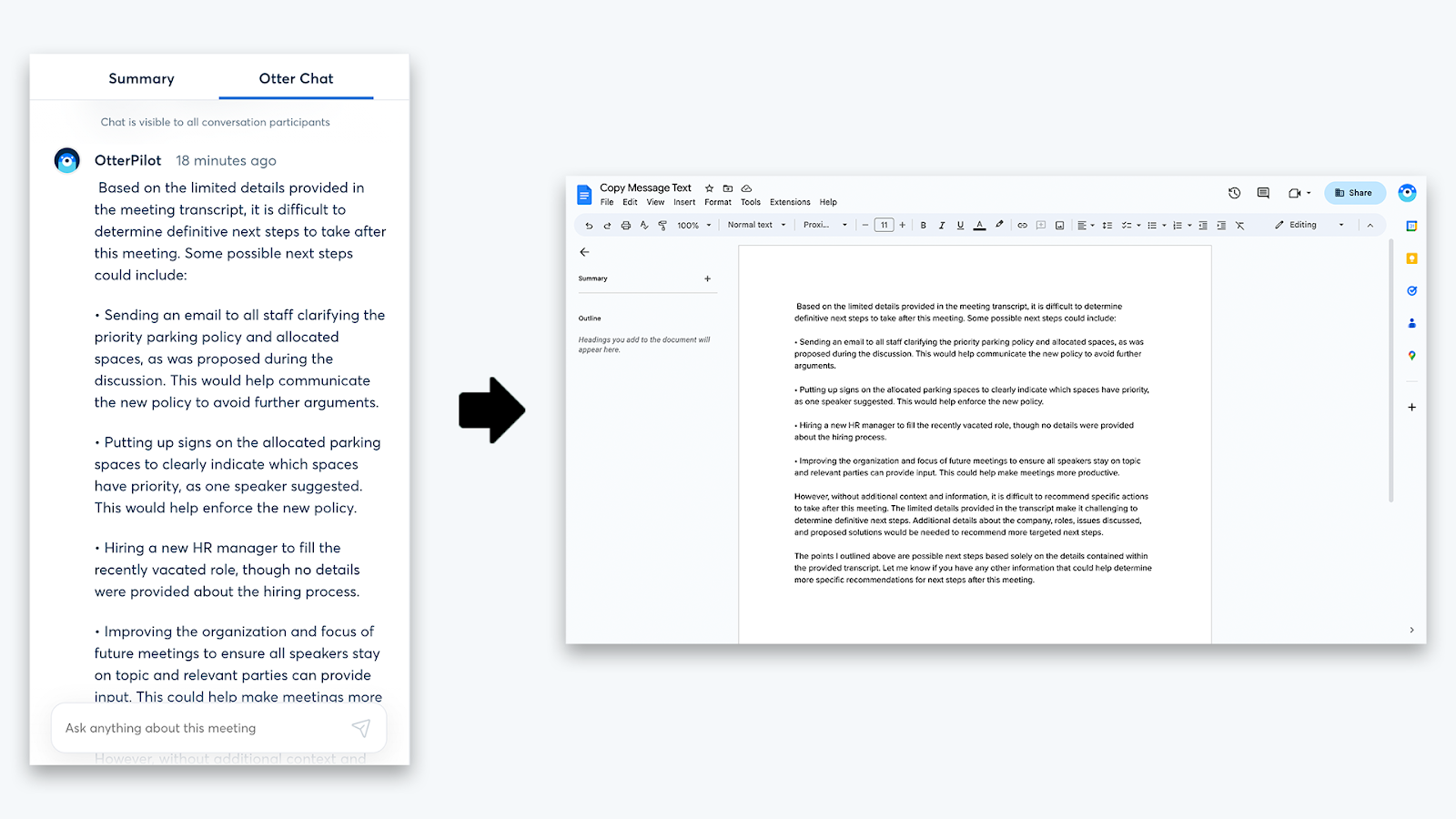
Task: Open the Edit menu
Action: pos(630,202)
